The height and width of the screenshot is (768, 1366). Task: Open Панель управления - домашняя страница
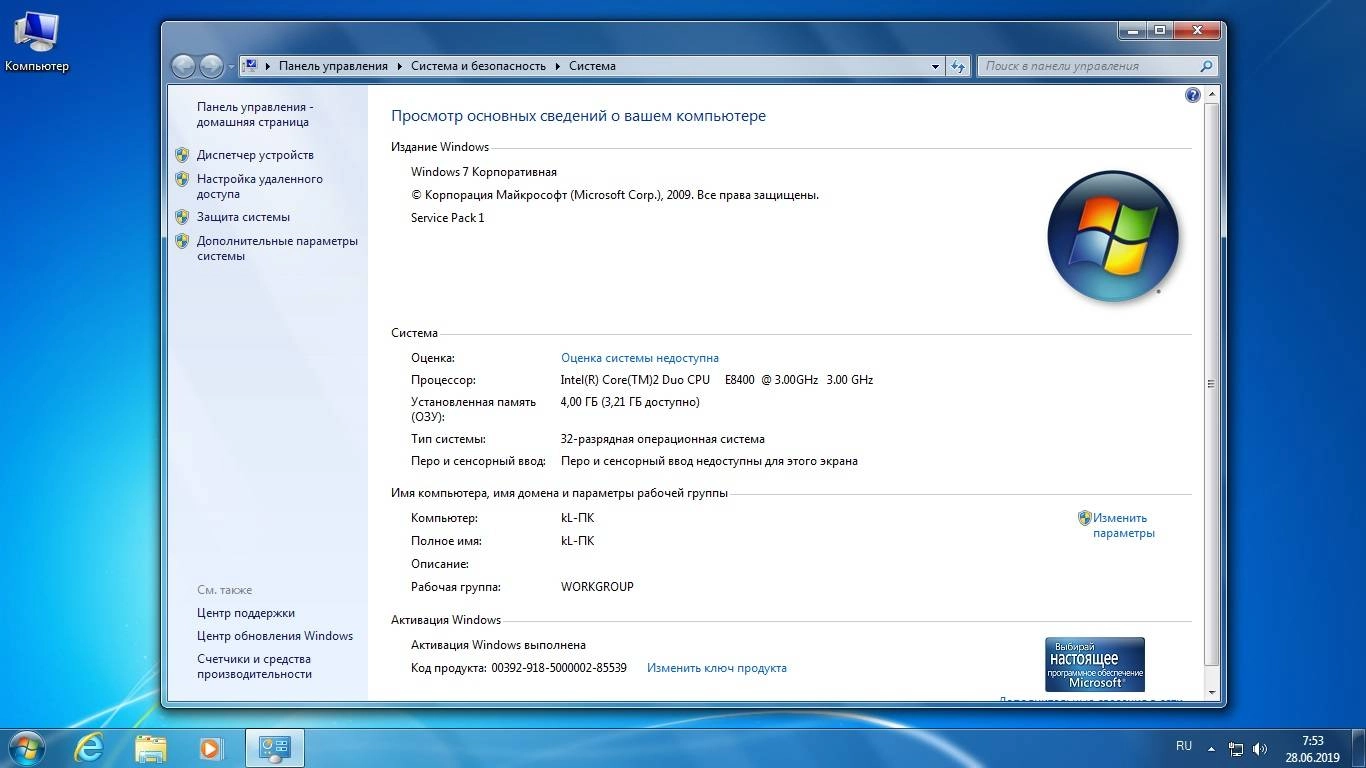click(x=254, y=114)
